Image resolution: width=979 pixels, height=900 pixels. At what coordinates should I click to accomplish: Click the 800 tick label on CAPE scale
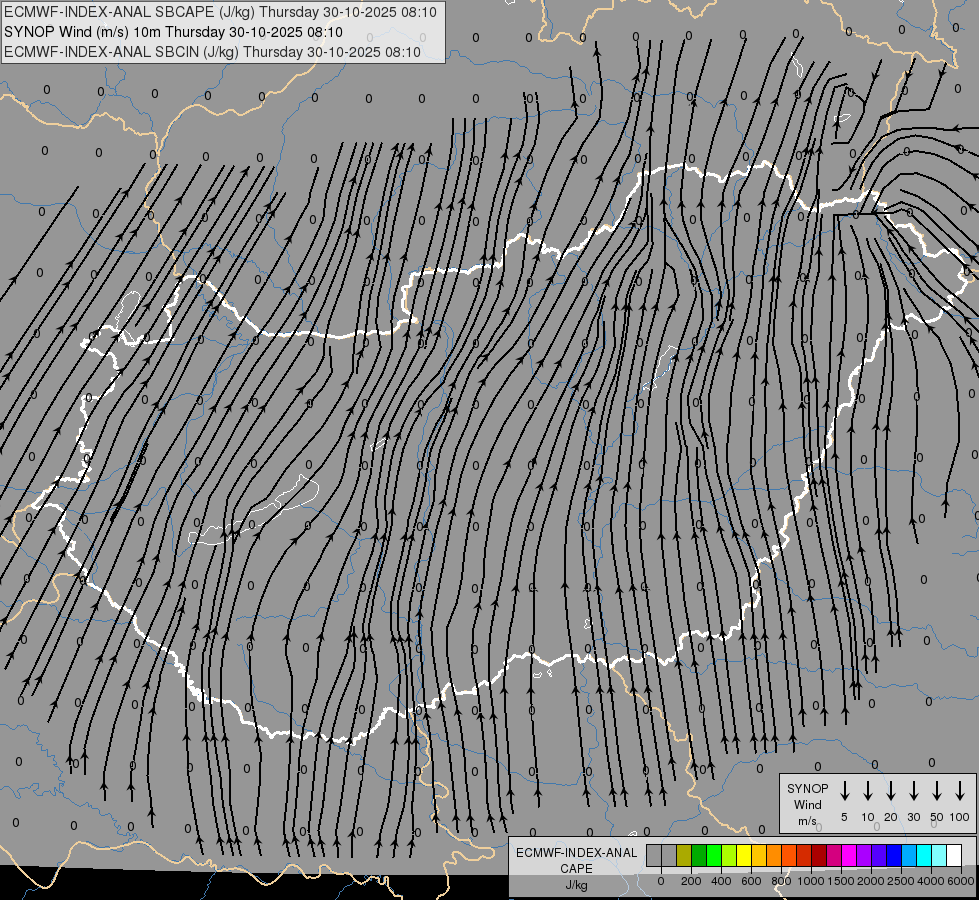click(x=781, y=881)
